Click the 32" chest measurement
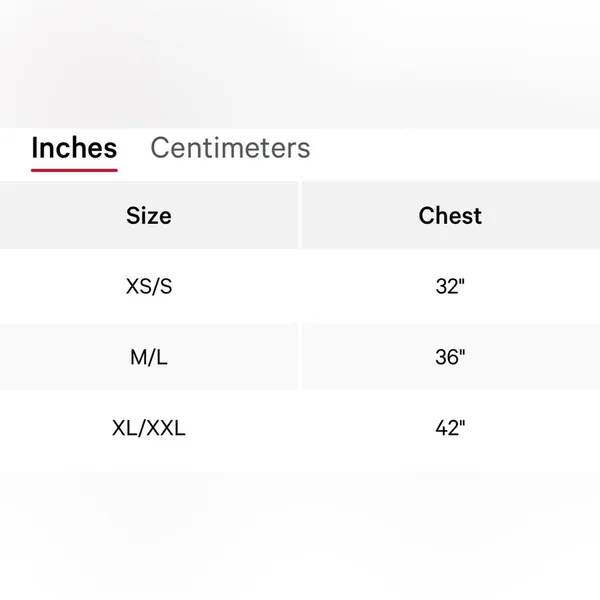Viewport: 600px width, 600px height. (450, 286)
